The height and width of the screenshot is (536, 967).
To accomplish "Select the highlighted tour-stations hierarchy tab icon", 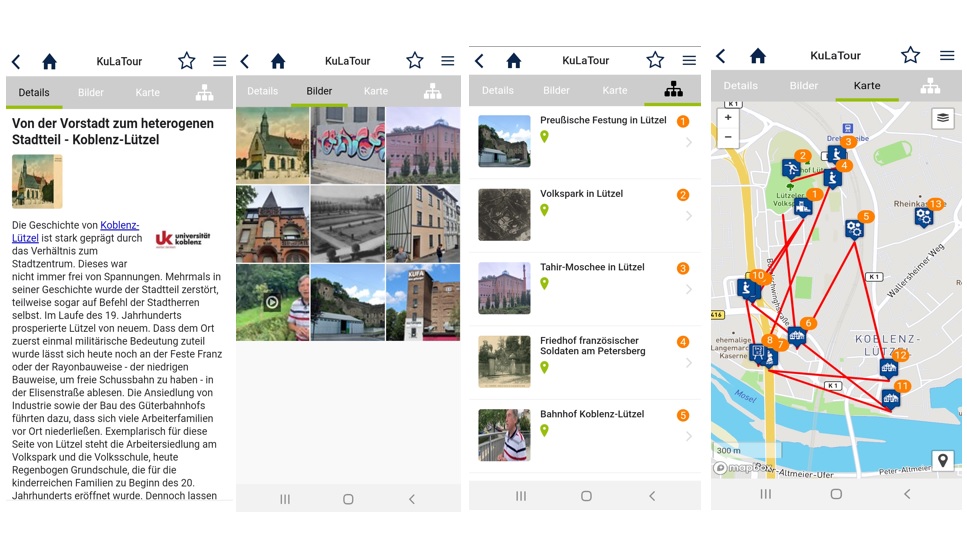I will click(673, 90).
